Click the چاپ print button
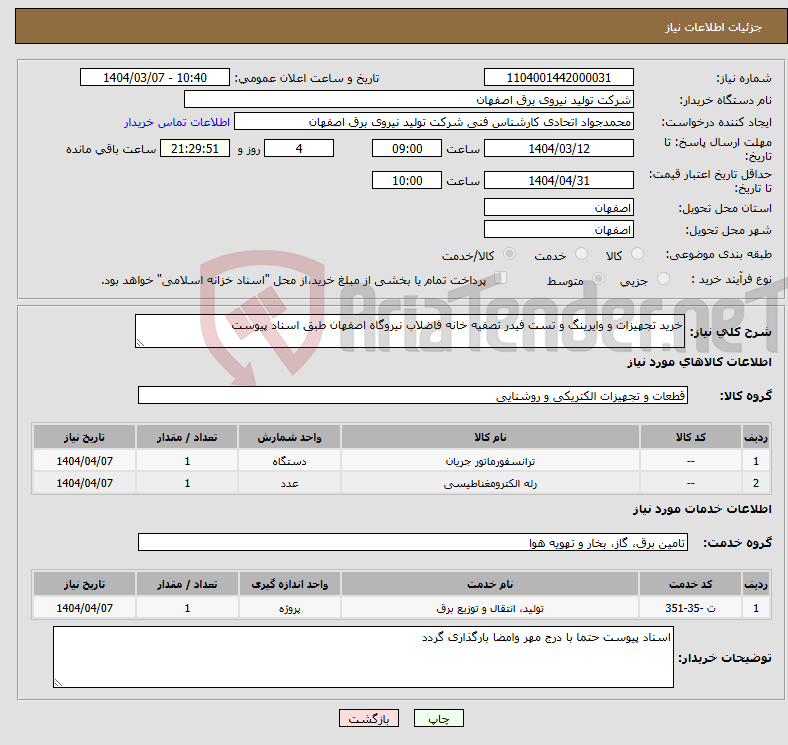The image size is (788, 745). 439,718
